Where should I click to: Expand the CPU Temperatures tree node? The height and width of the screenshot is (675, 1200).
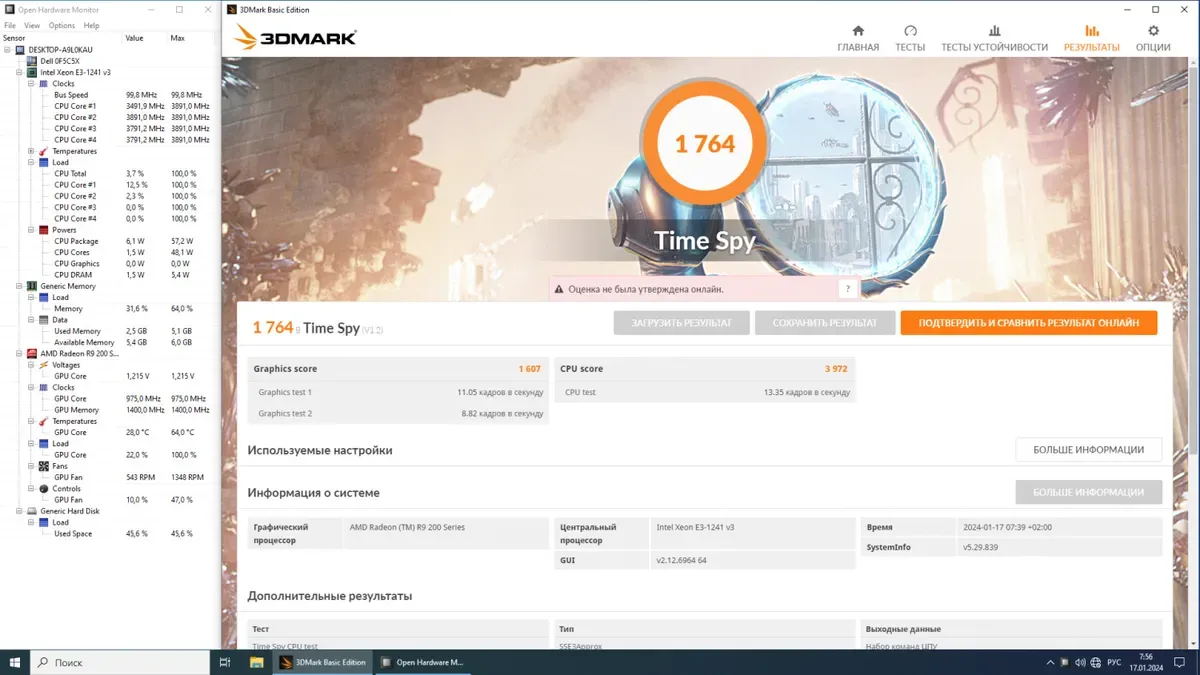point(31,152)
